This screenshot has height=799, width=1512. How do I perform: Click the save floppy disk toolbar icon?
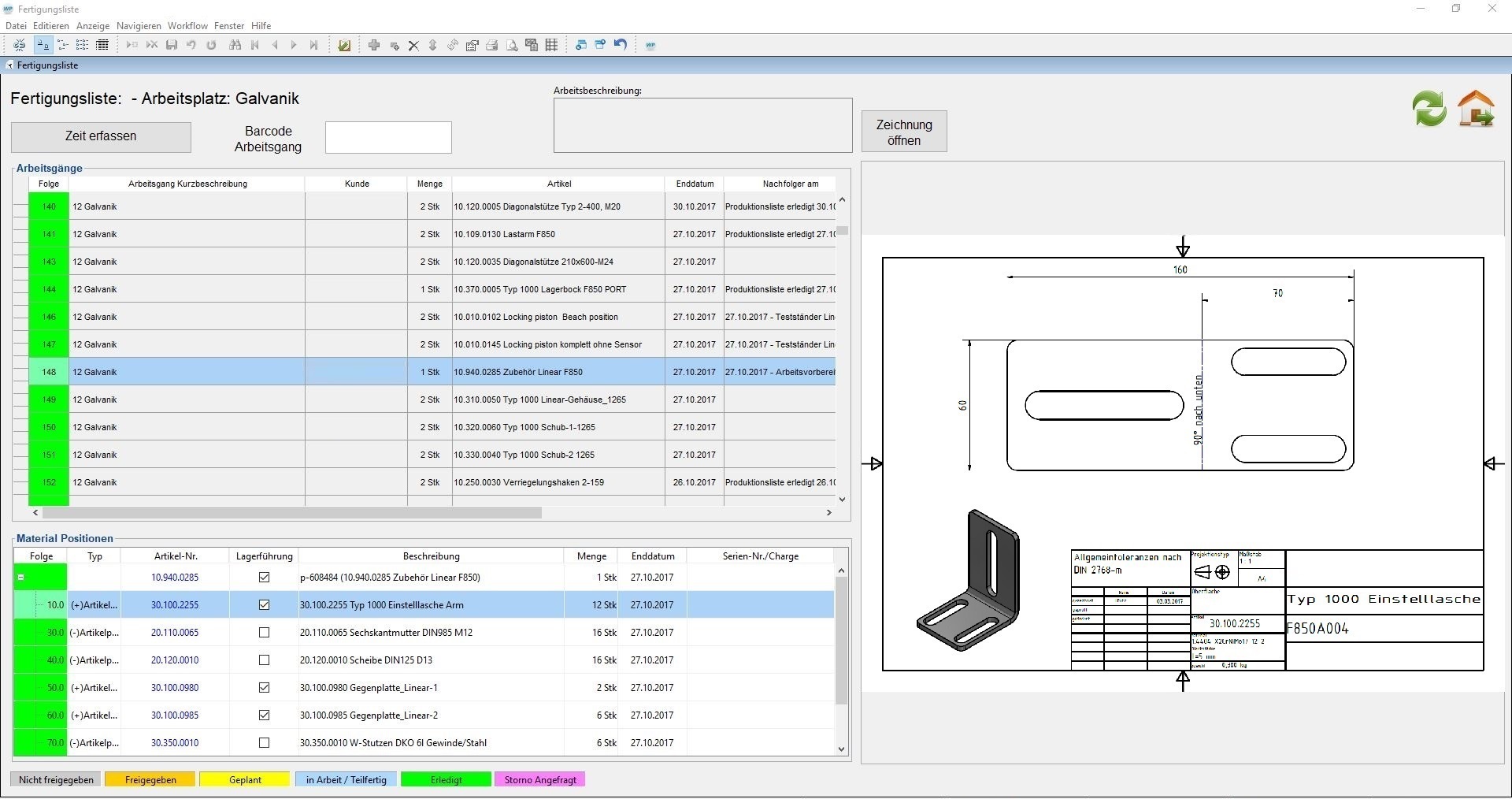point(172,46)
